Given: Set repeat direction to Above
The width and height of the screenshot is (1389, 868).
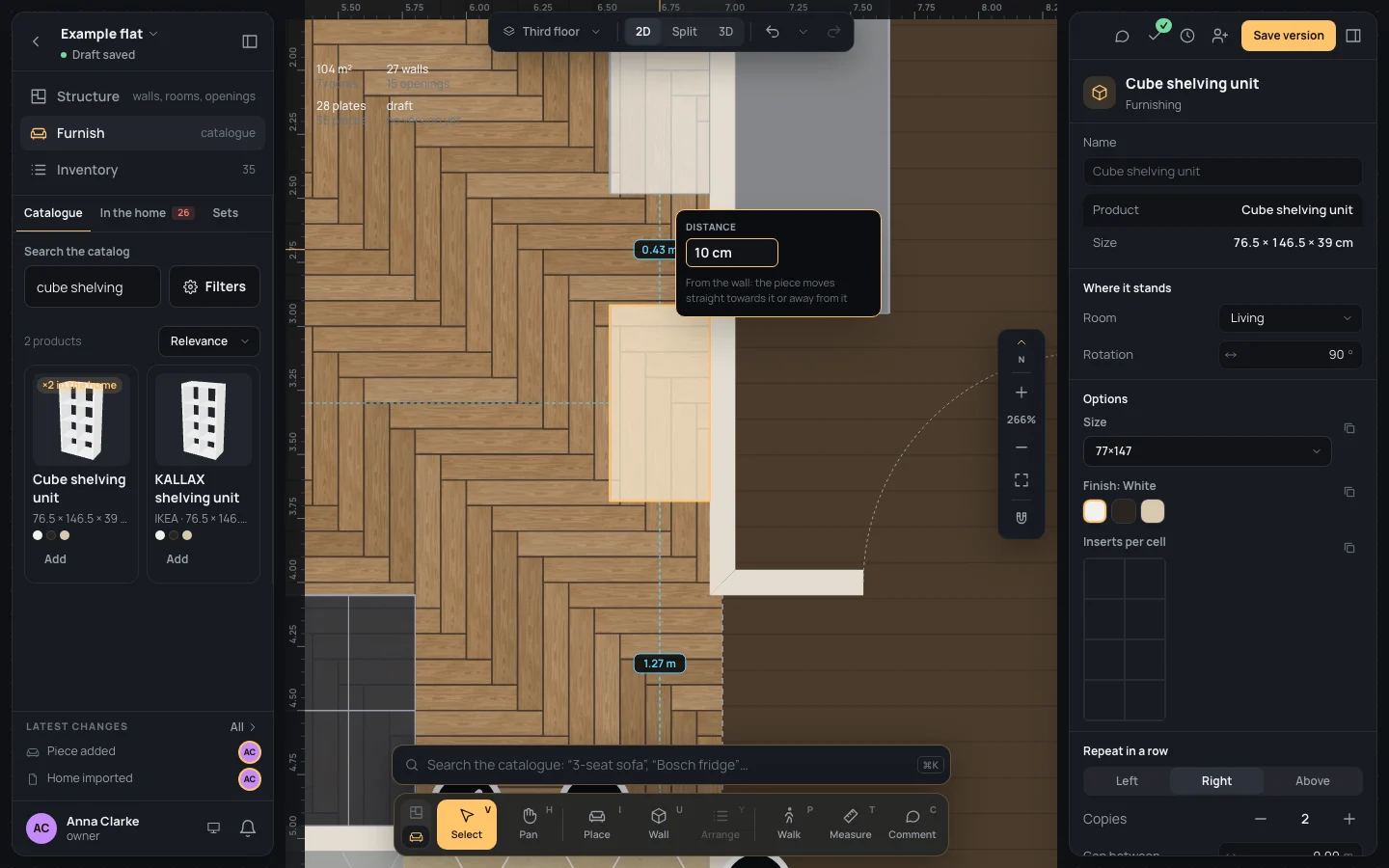Looking at the screenshot, I should tap(1312, 781).
